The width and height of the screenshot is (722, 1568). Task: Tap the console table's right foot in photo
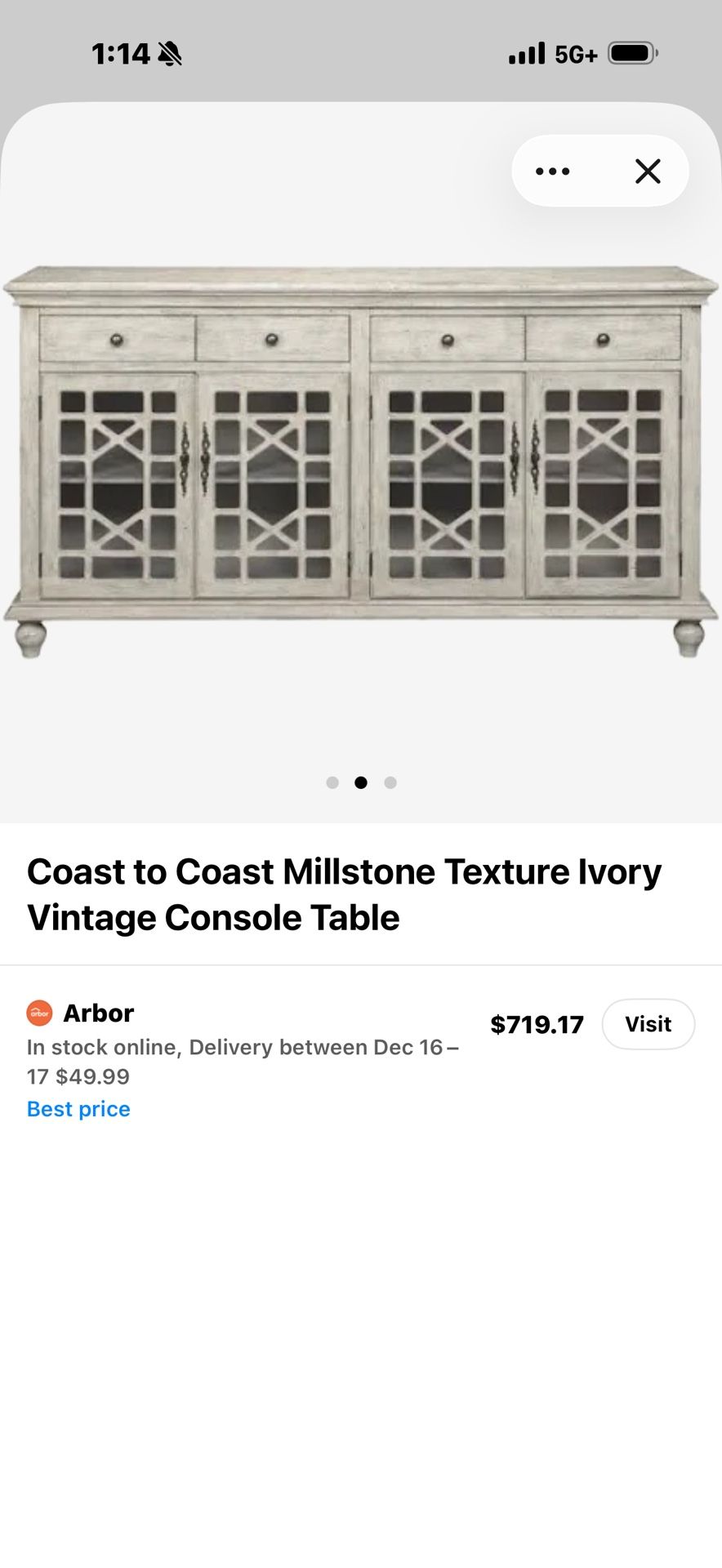(688, 638)
